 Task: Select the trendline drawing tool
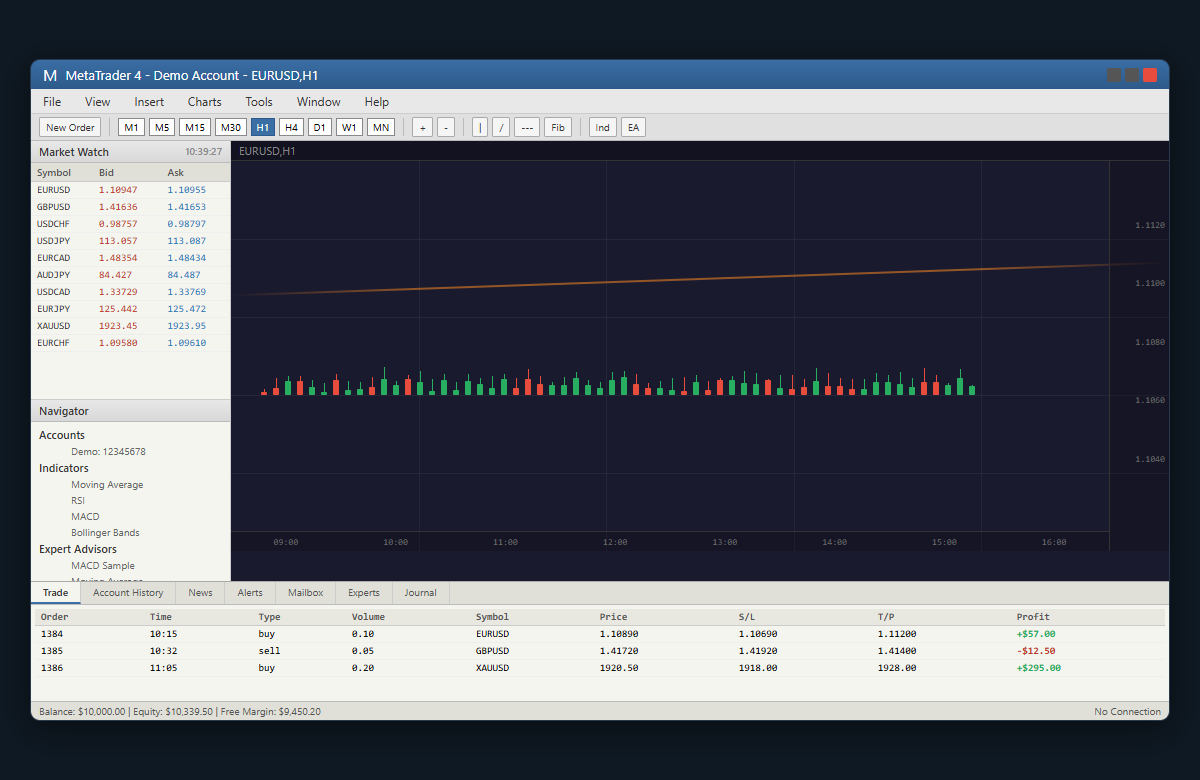[x=501, y=127]
